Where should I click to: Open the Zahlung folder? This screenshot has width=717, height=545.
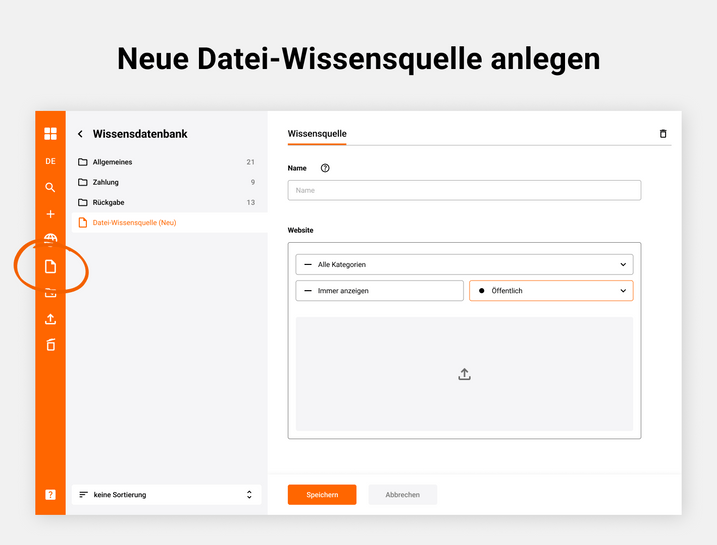pyautogui.click(x=167, y=182)
